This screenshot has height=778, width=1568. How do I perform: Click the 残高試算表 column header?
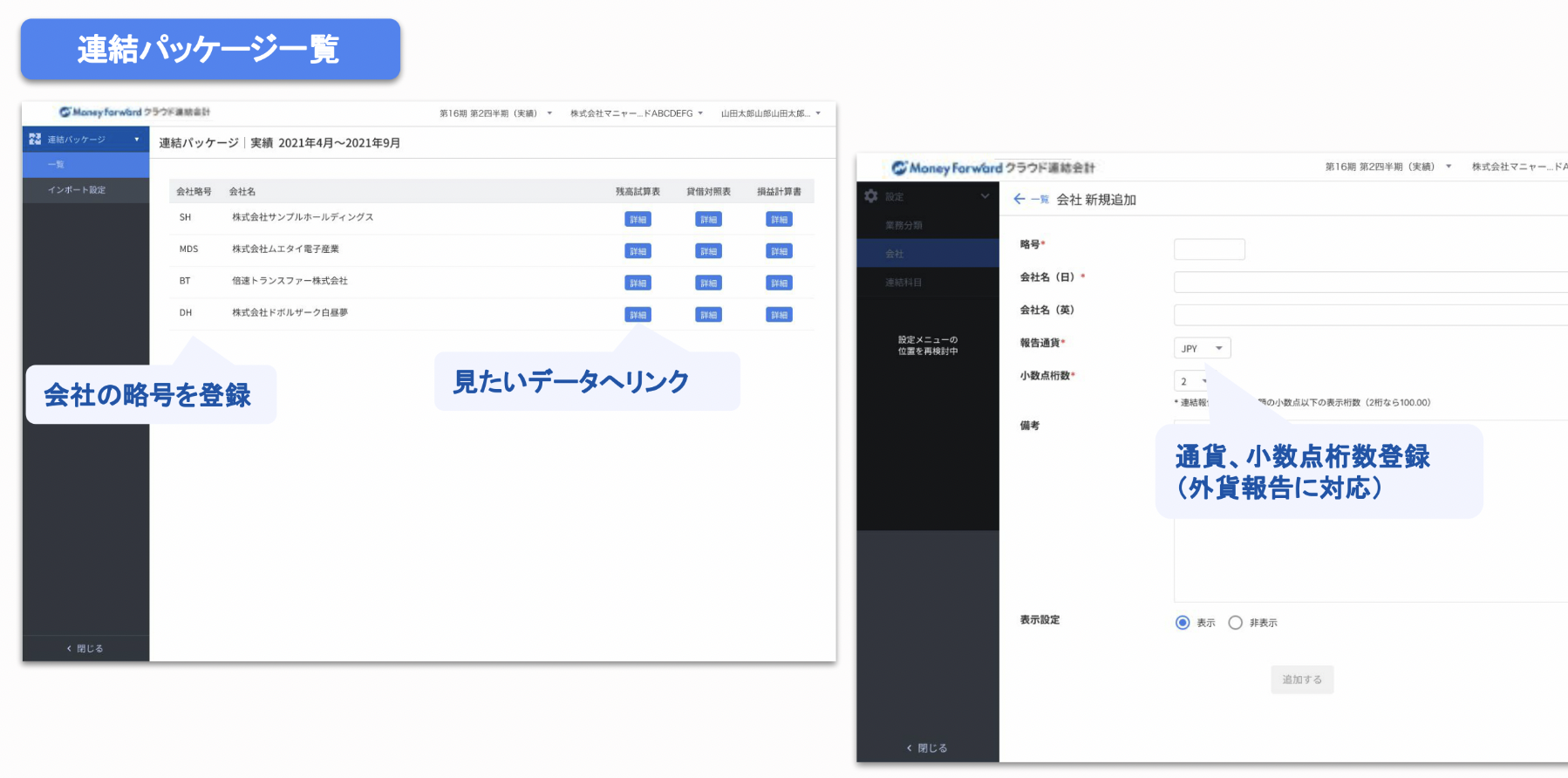(x=638, y=192)
